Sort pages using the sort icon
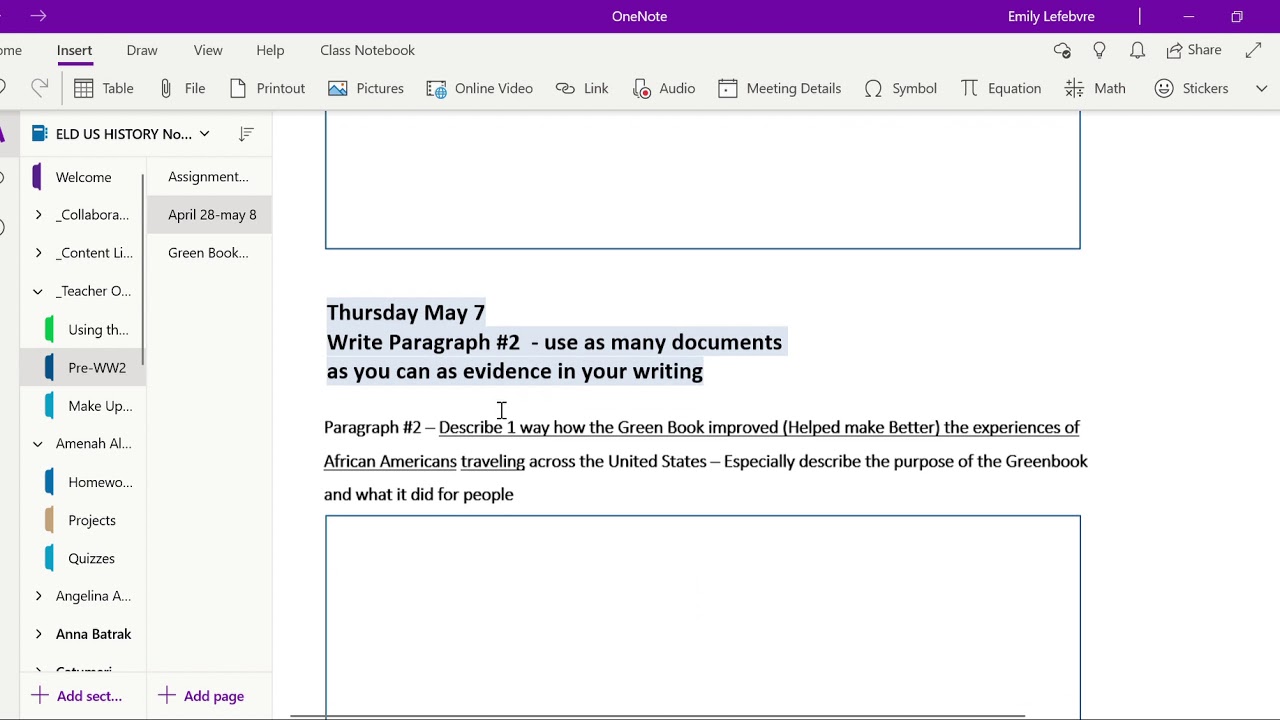The height and width of the screenshot is (720, 1280). click(246, 134)
